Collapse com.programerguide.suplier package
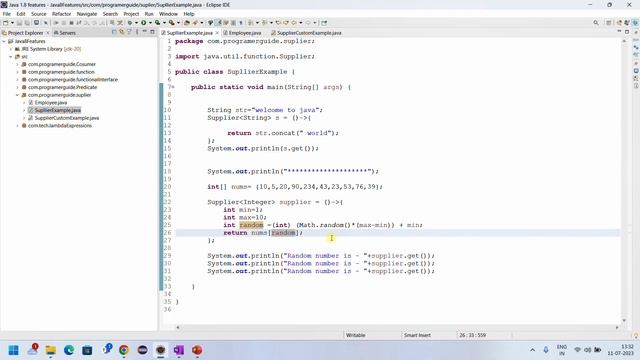 [x=18, y=95]
